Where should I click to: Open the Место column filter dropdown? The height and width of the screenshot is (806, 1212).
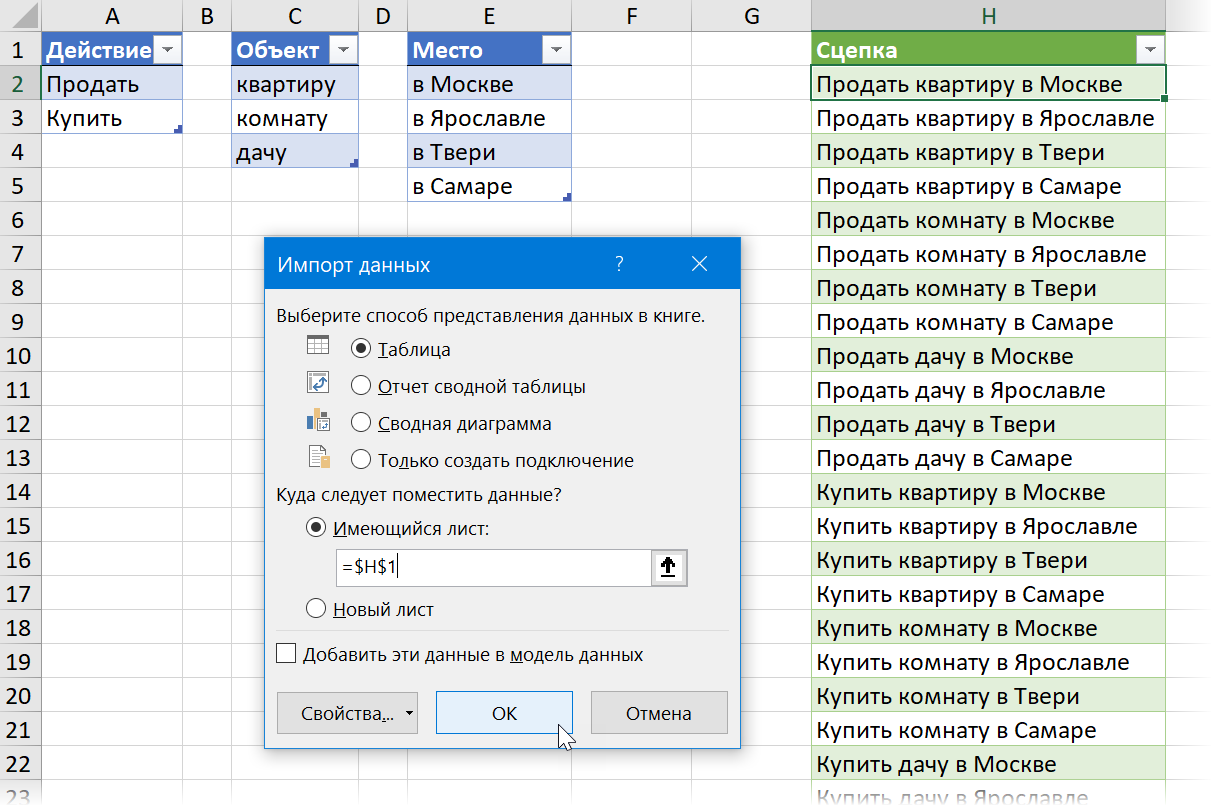(555, 51)
